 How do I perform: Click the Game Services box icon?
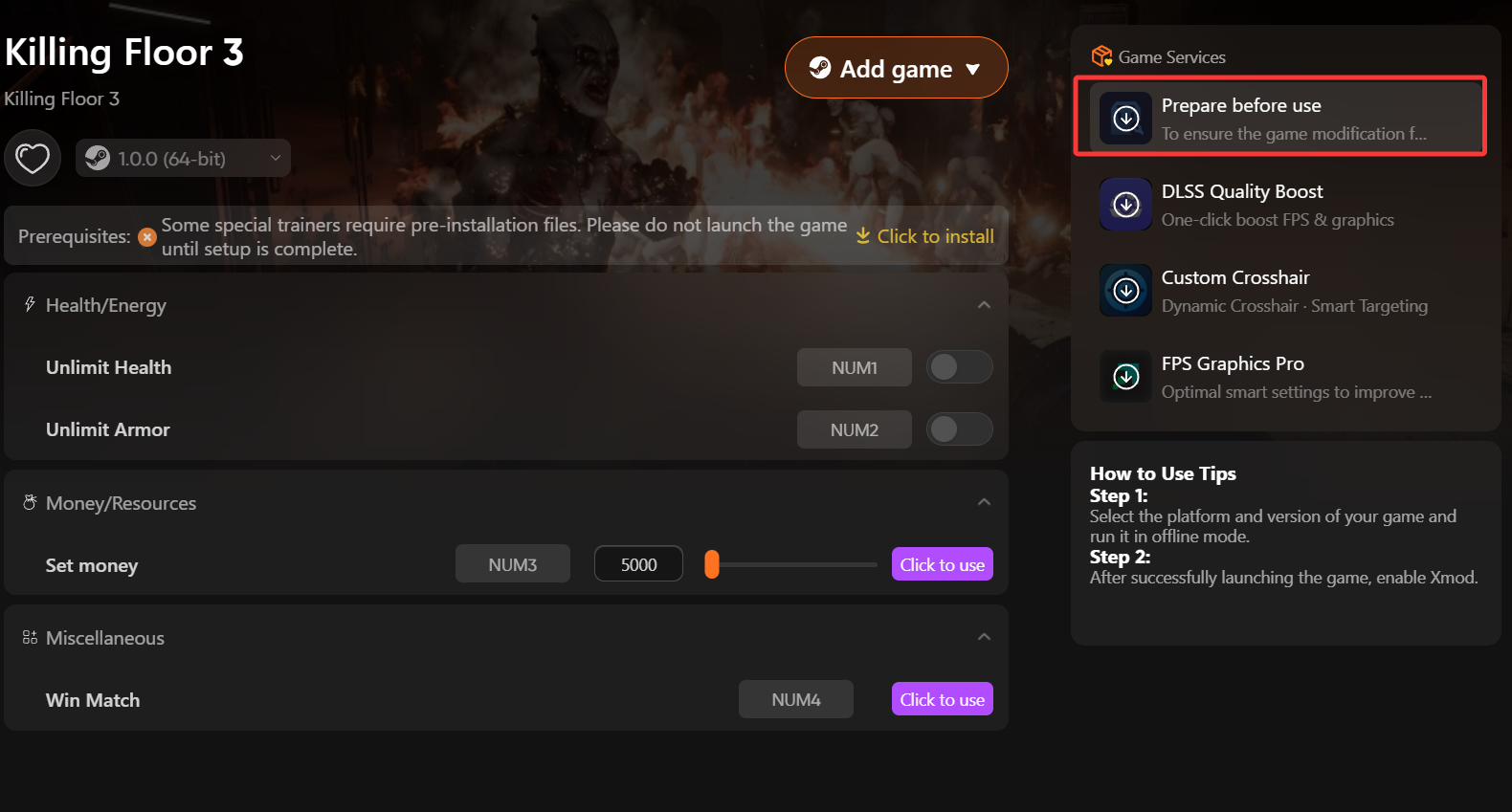click(1101, 56)
